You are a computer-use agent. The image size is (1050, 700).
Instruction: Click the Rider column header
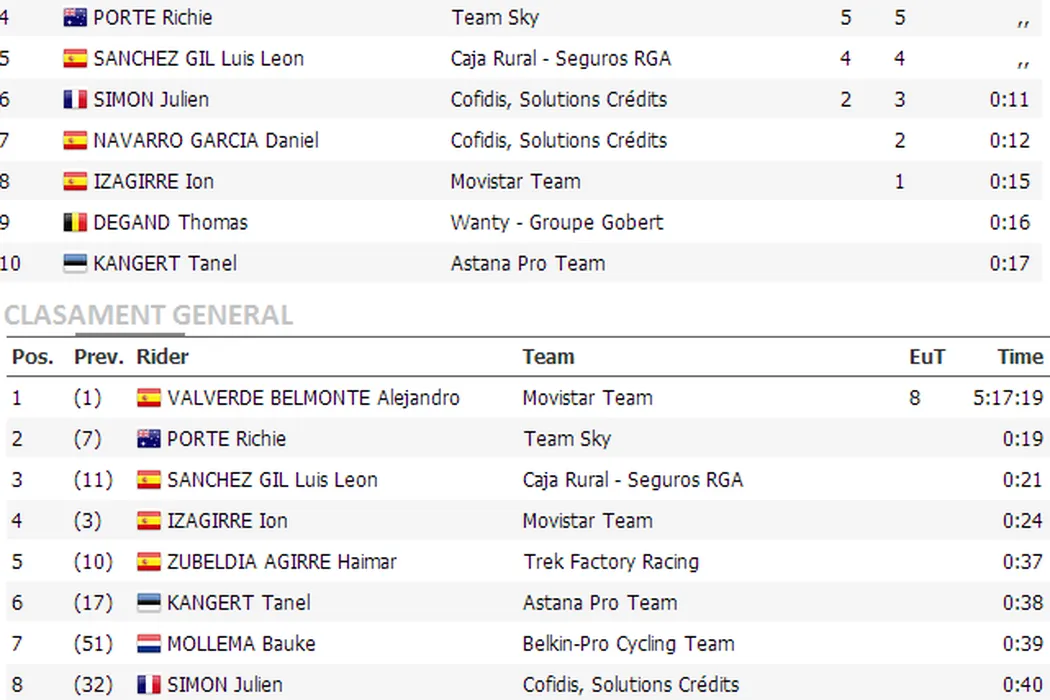pos(163,357)
